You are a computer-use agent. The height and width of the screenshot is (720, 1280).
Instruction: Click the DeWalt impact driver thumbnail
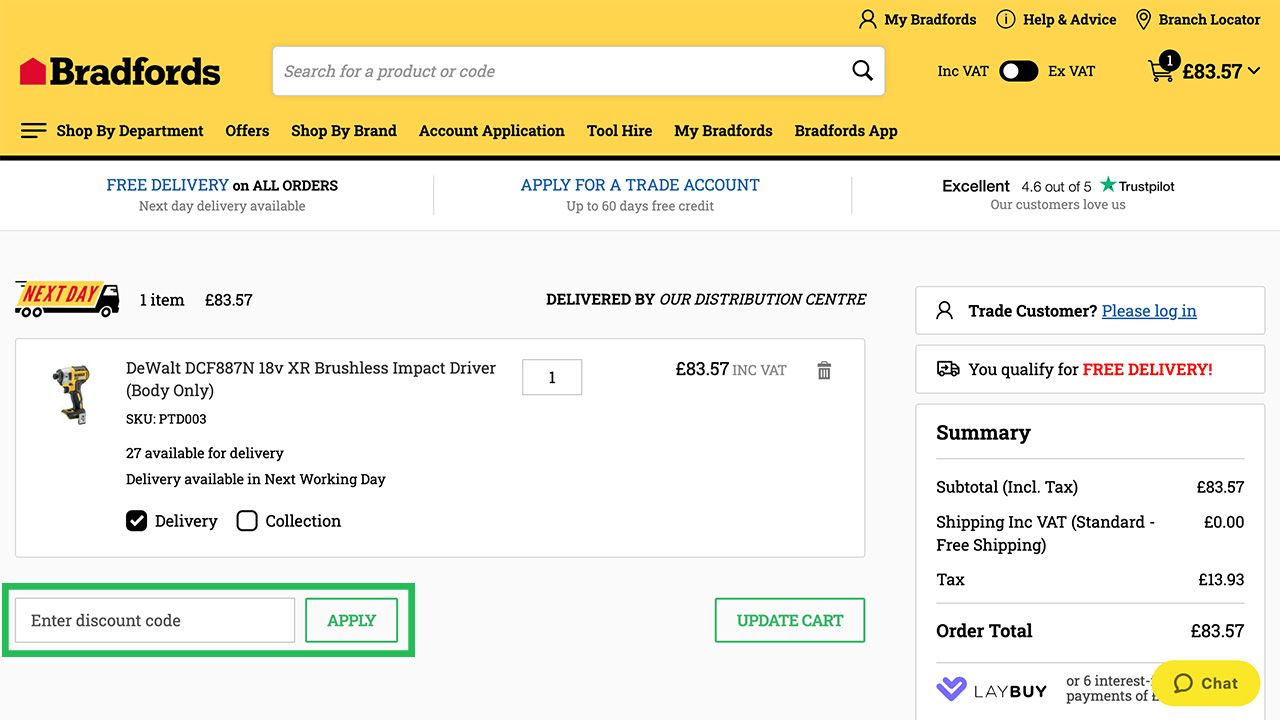pyautogui.click(x=72, y=392)
